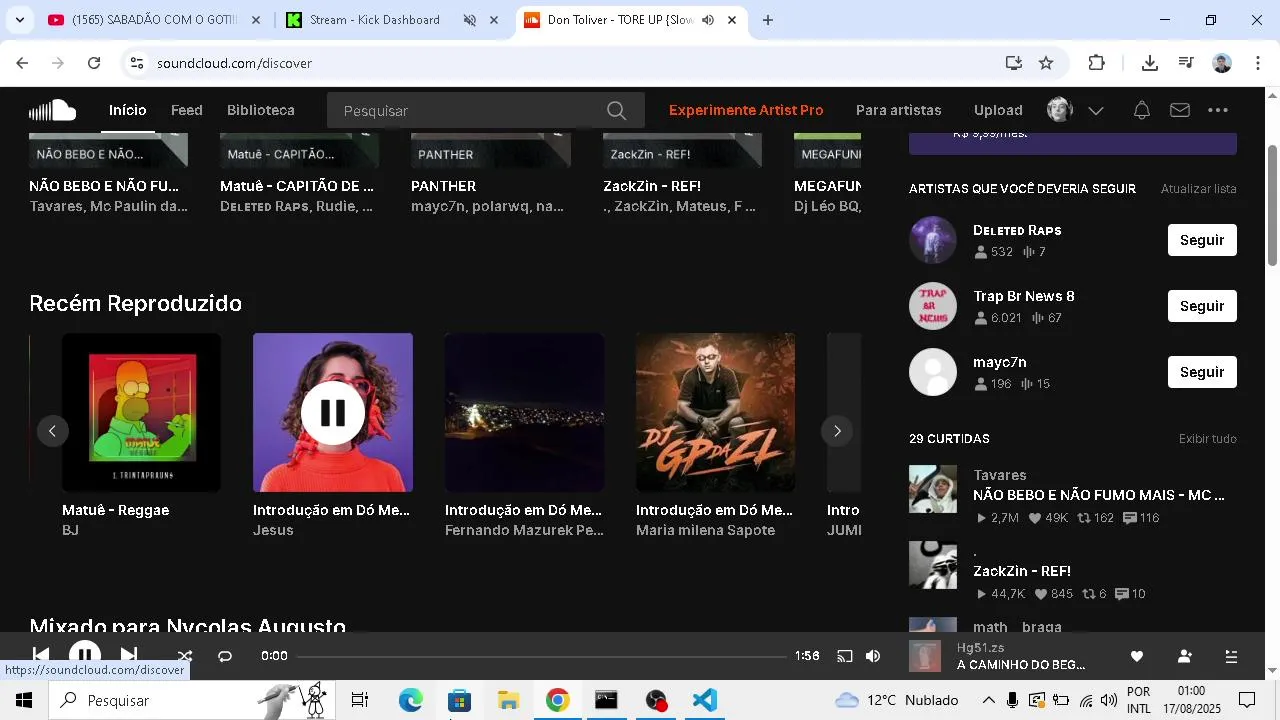Viewport: 1280px width, 720px height.
Task: Click Exibir tudo for curtidas
Action: point(1208,439)
